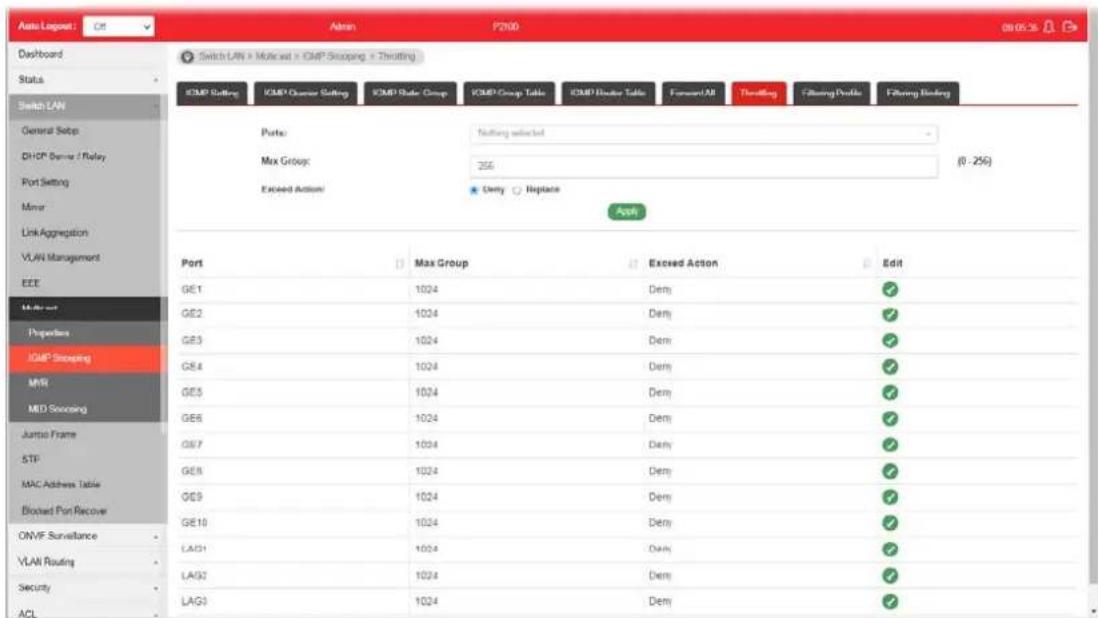Click the Max Group input field
Viewport: 1098px width, 618px height.
pos(703,166)
